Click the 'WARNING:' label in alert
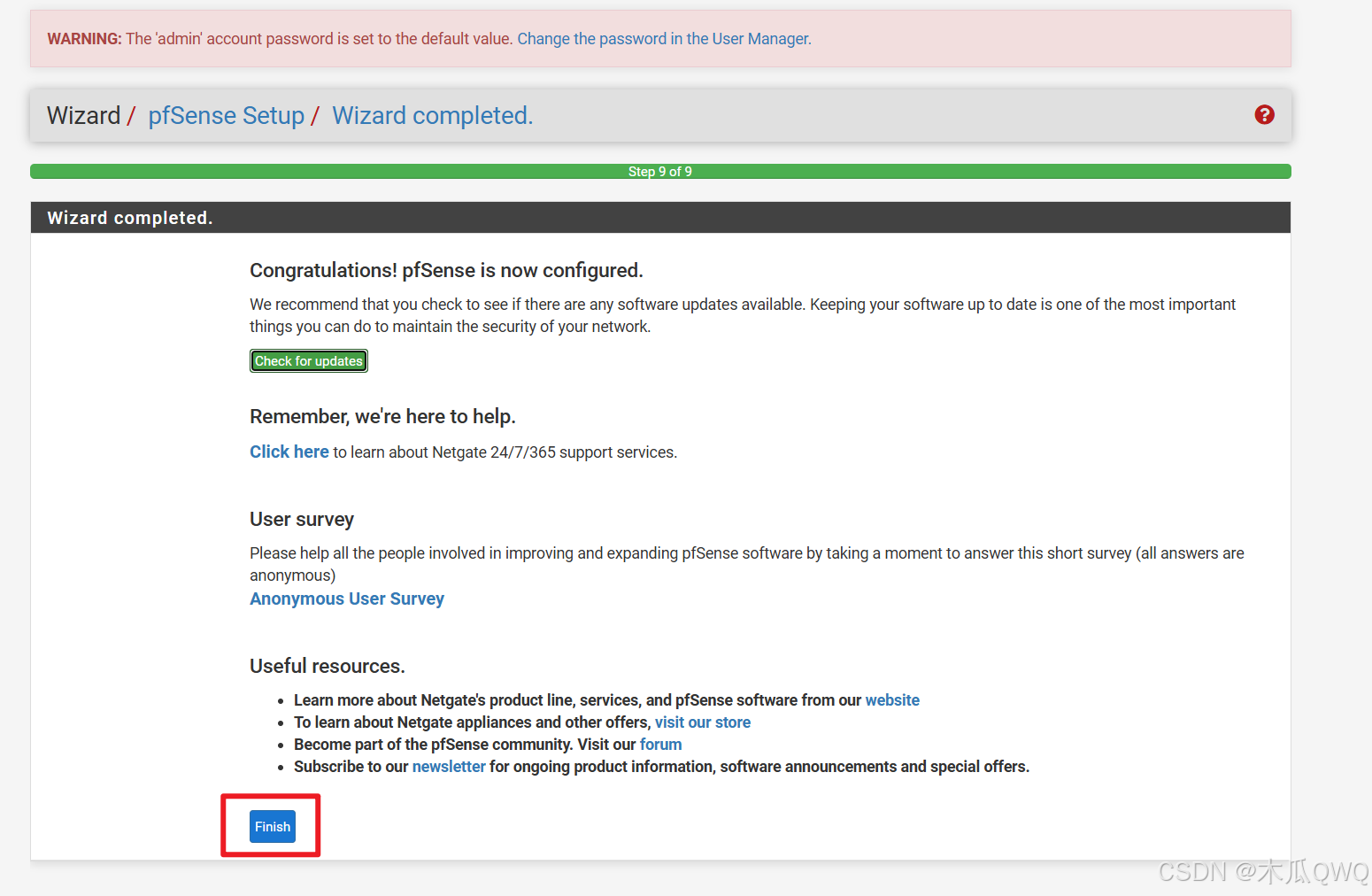The height and width of the screenshot is (896, 1372). point(84,39)
